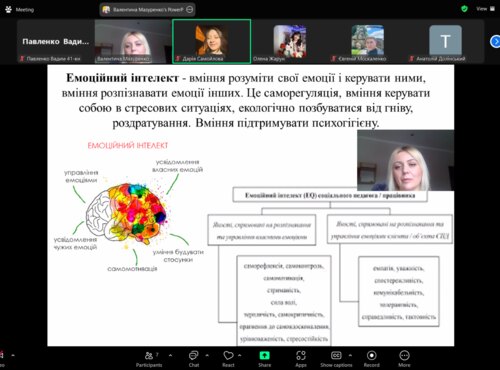Open the Apps panel
The image size is (500, 370).
301,359
